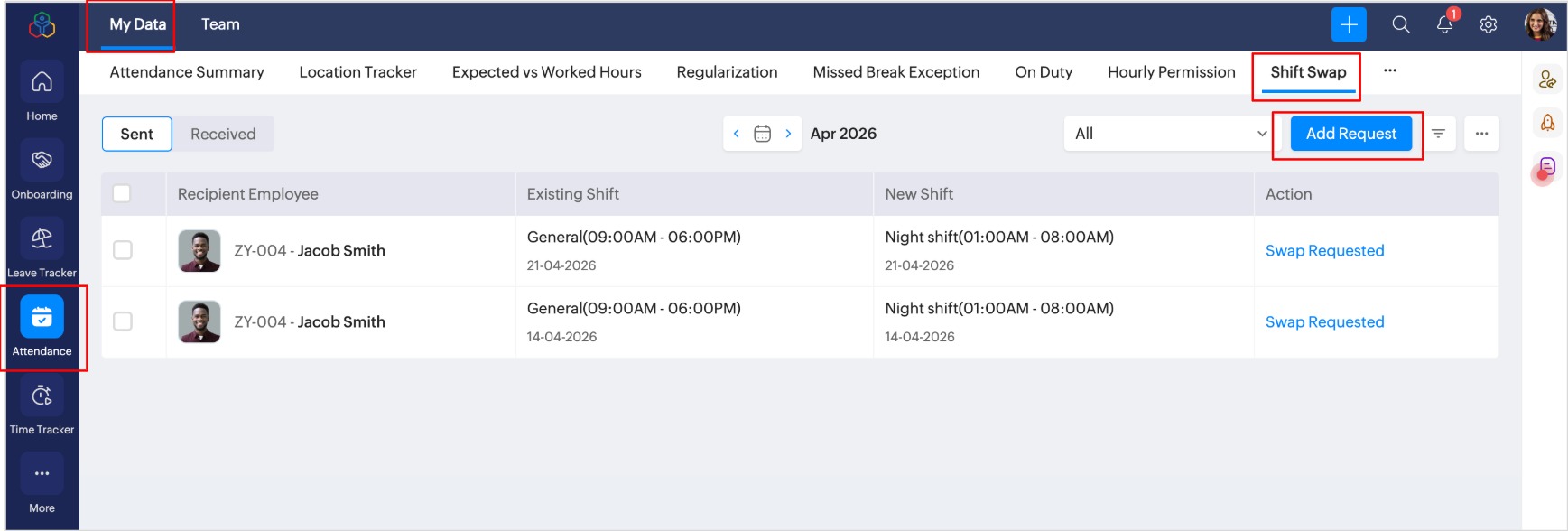Click Swap Requested link for 21-04-2026
Screen dimensions: 1568x531
(1324, 251)
